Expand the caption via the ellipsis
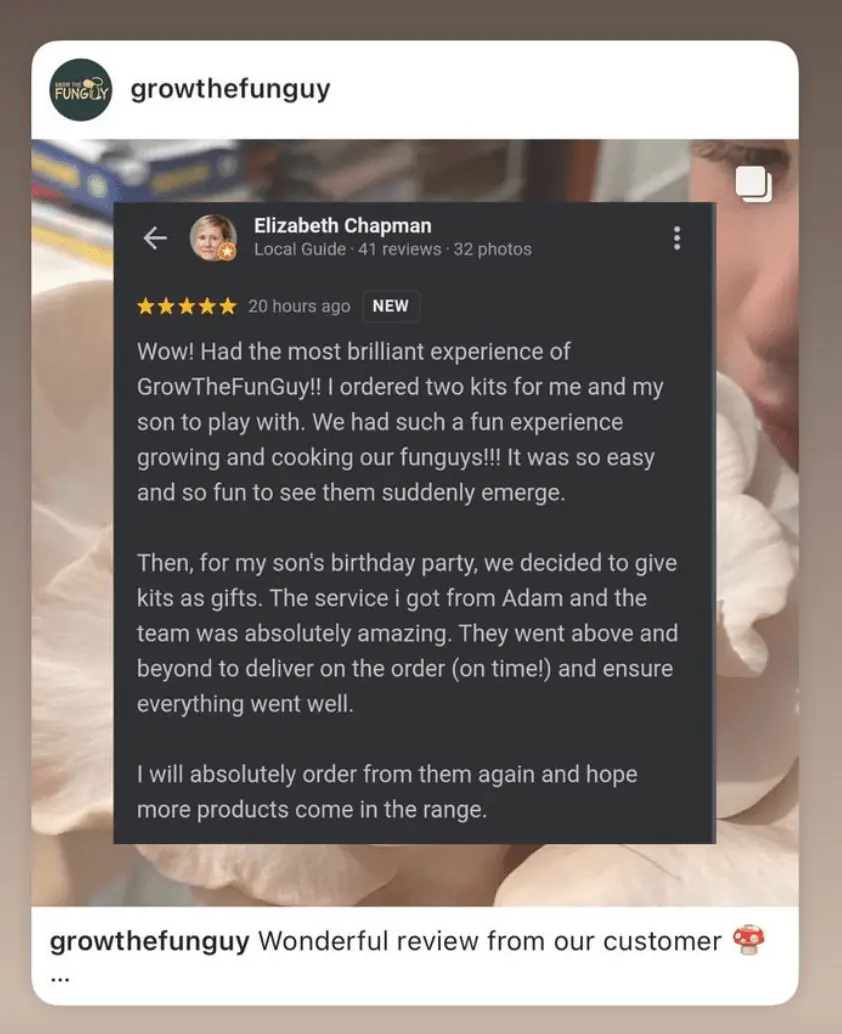842x1034 pixels. pyautogui.click(x=60, y=979)
